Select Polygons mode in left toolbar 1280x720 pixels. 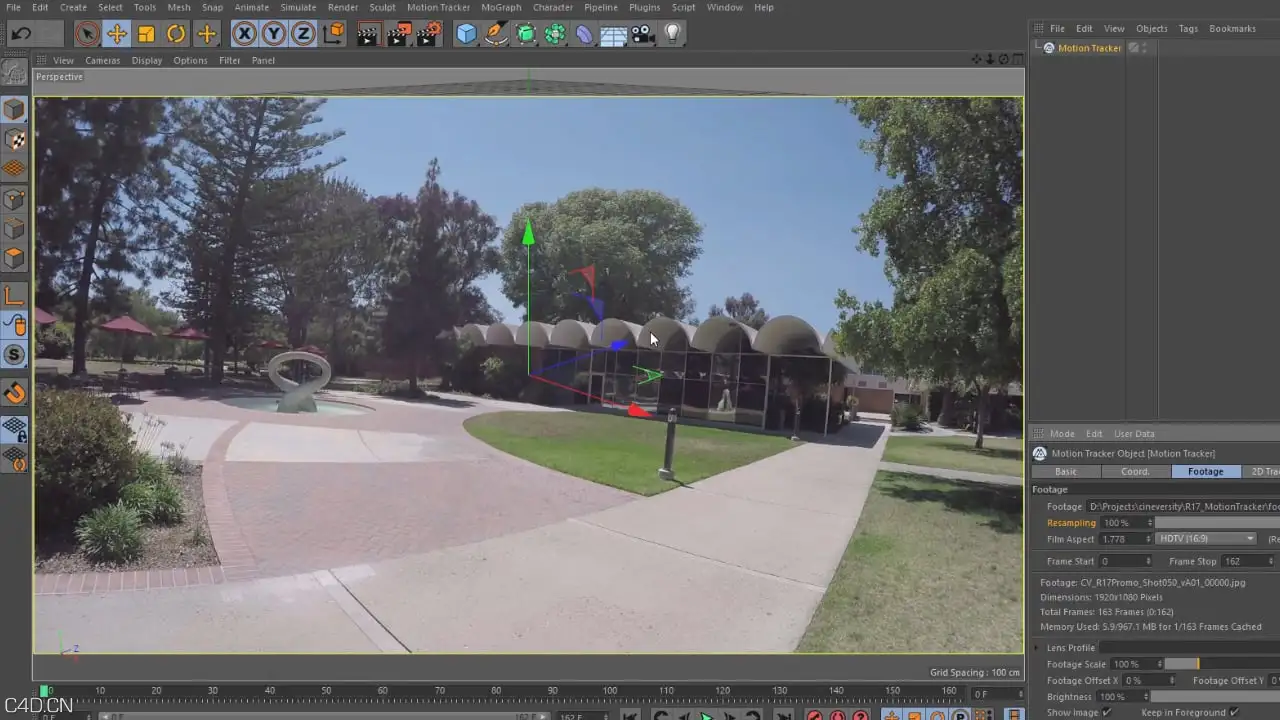pyautogui.click(x=14, y=258)
